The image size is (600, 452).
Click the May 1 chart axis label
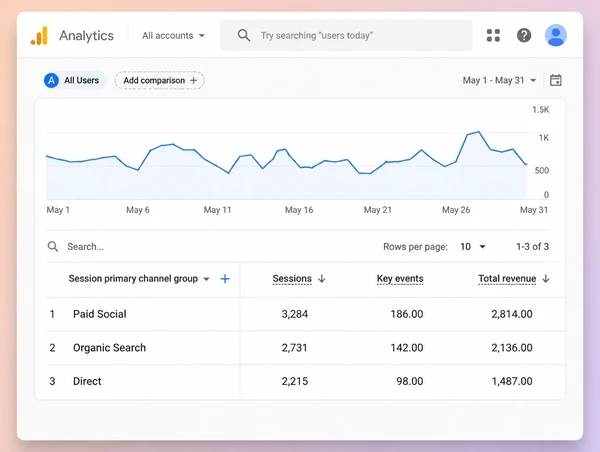[x=58, y=210]
